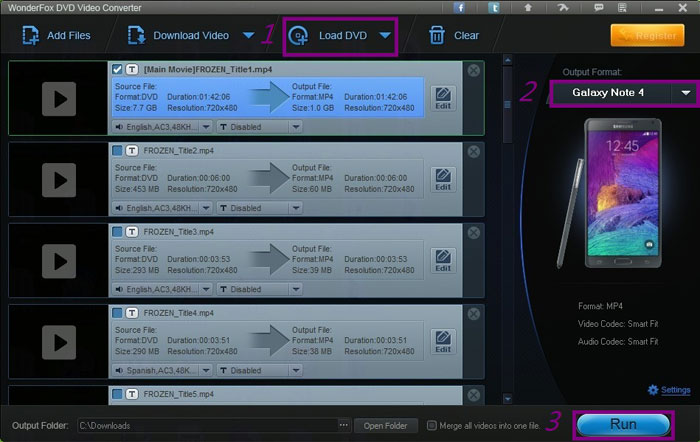700x442 pixels.
Task: Click Edit button for FROZEN_Title2.mp4
Action: [x=443, y=179]
